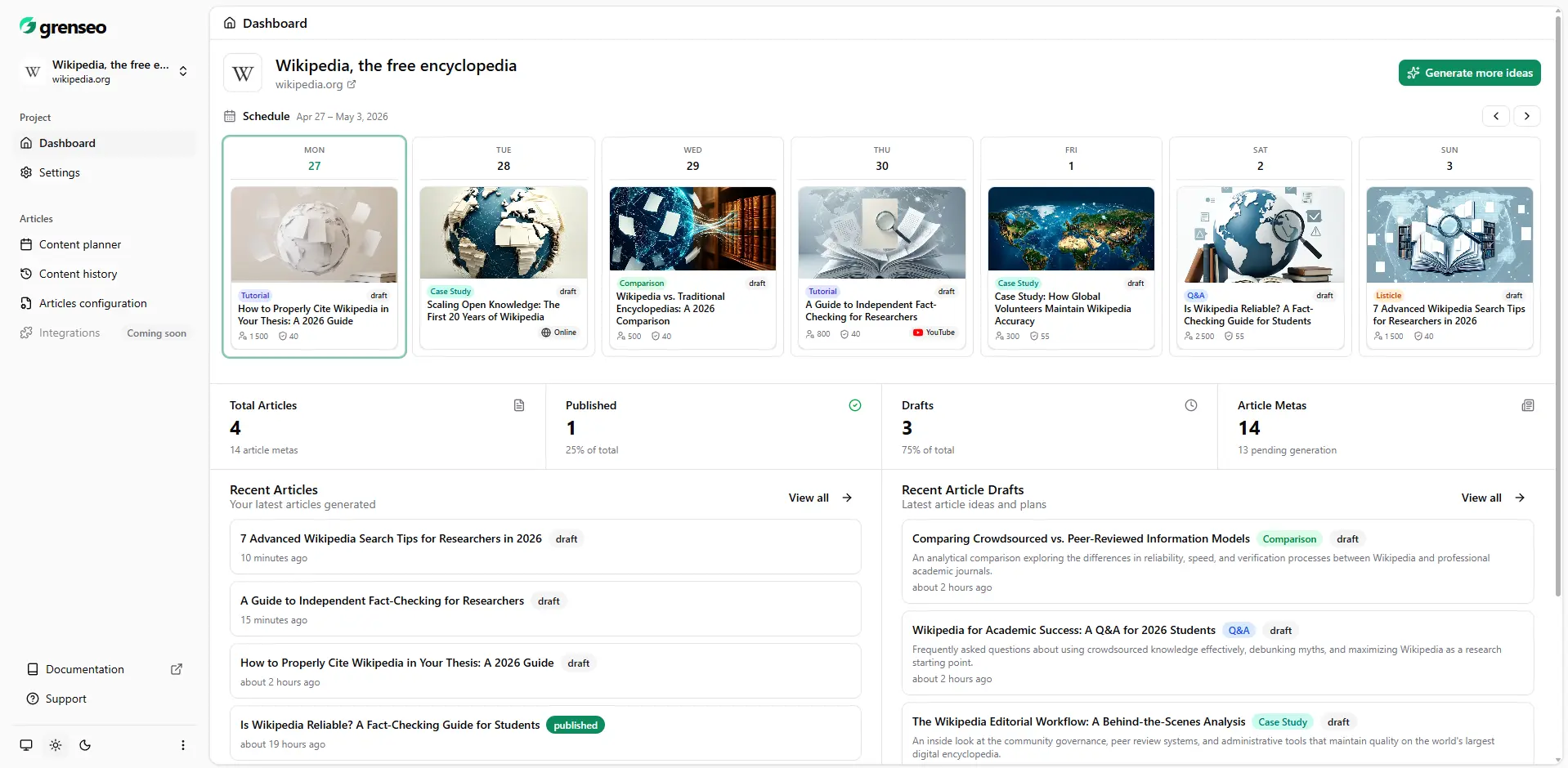Open The Wikipedia Editorial Workflow draft
The width and height of the screenshot is (1568, 768).
point(1217,734)
